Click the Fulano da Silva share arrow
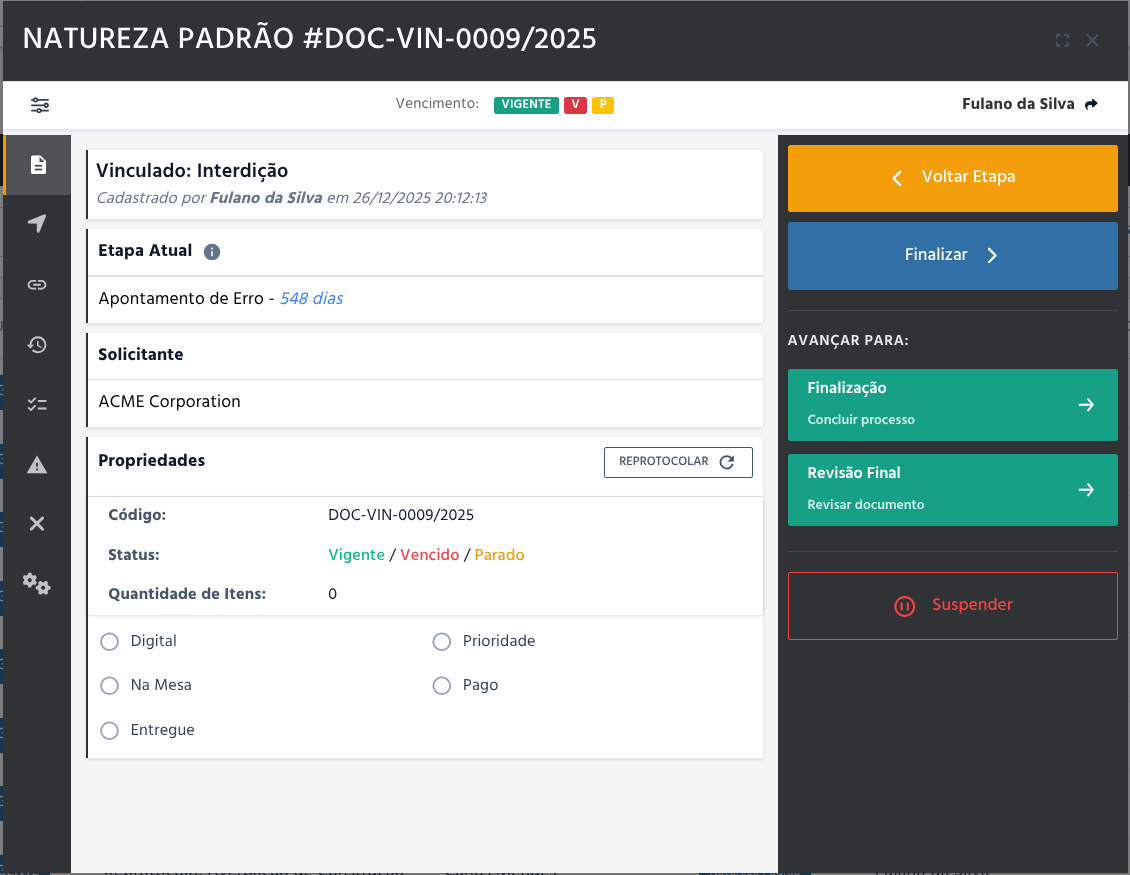 1091,104
